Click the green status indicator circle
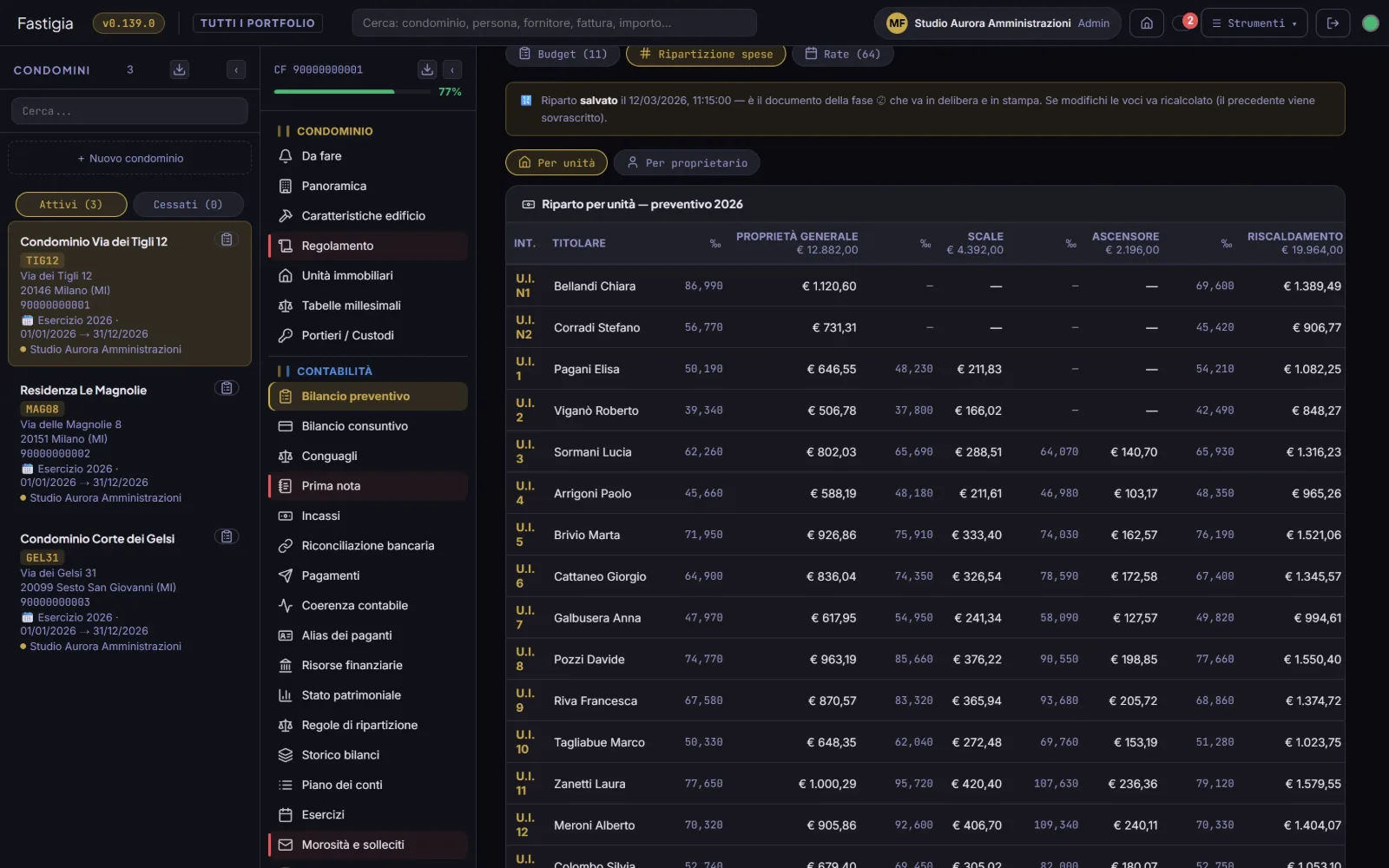This screenshot has height=868, width=1389. point(1371,23)
